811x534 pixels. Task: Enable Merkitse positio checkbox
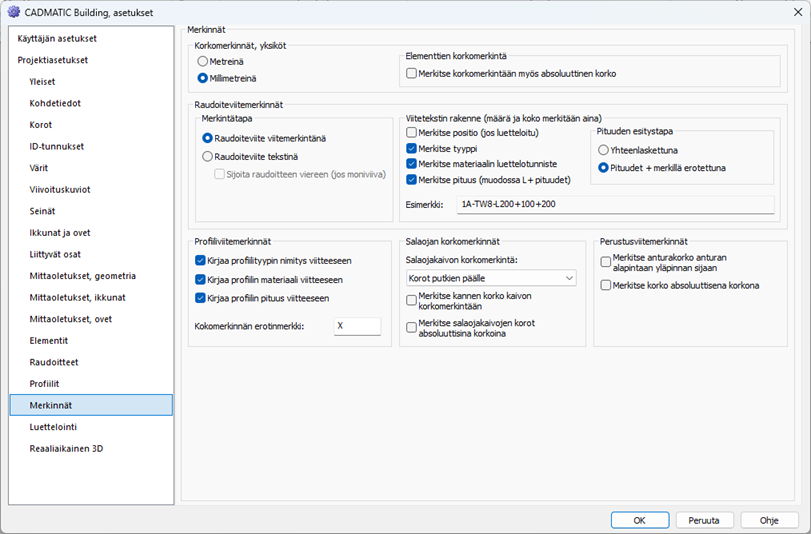pyautogui.click(x=412, y=132)
